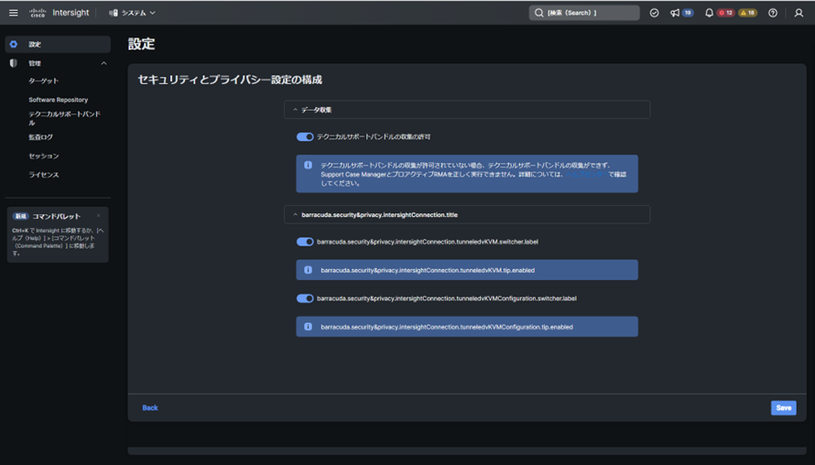Open テクニカルサポートバンドル in the sidebar
This screenshot has height=465, width=815.
click(64, 118)
